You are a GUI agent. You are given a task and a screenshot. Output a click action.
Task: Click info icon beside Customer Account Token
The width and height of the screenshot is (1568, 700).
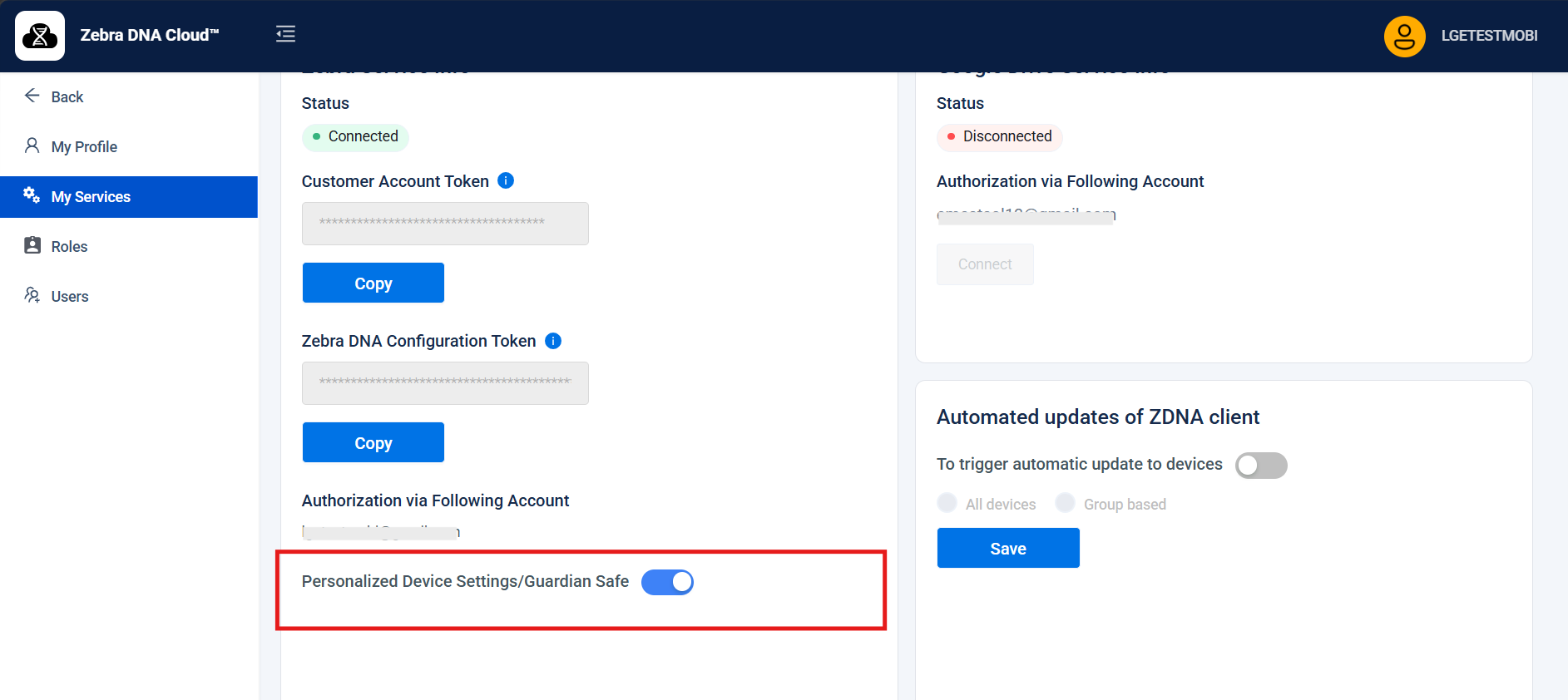click(506, 180)
